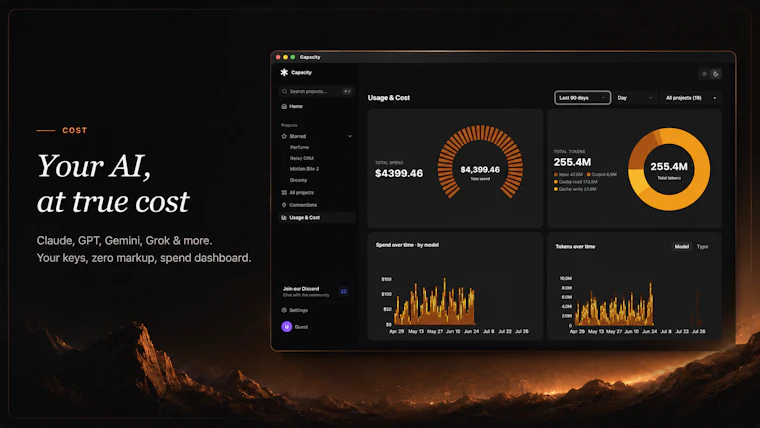The image size is (760, 428).
Task: Select the Model tab in Tokens over time
Action: coord(681,247)
